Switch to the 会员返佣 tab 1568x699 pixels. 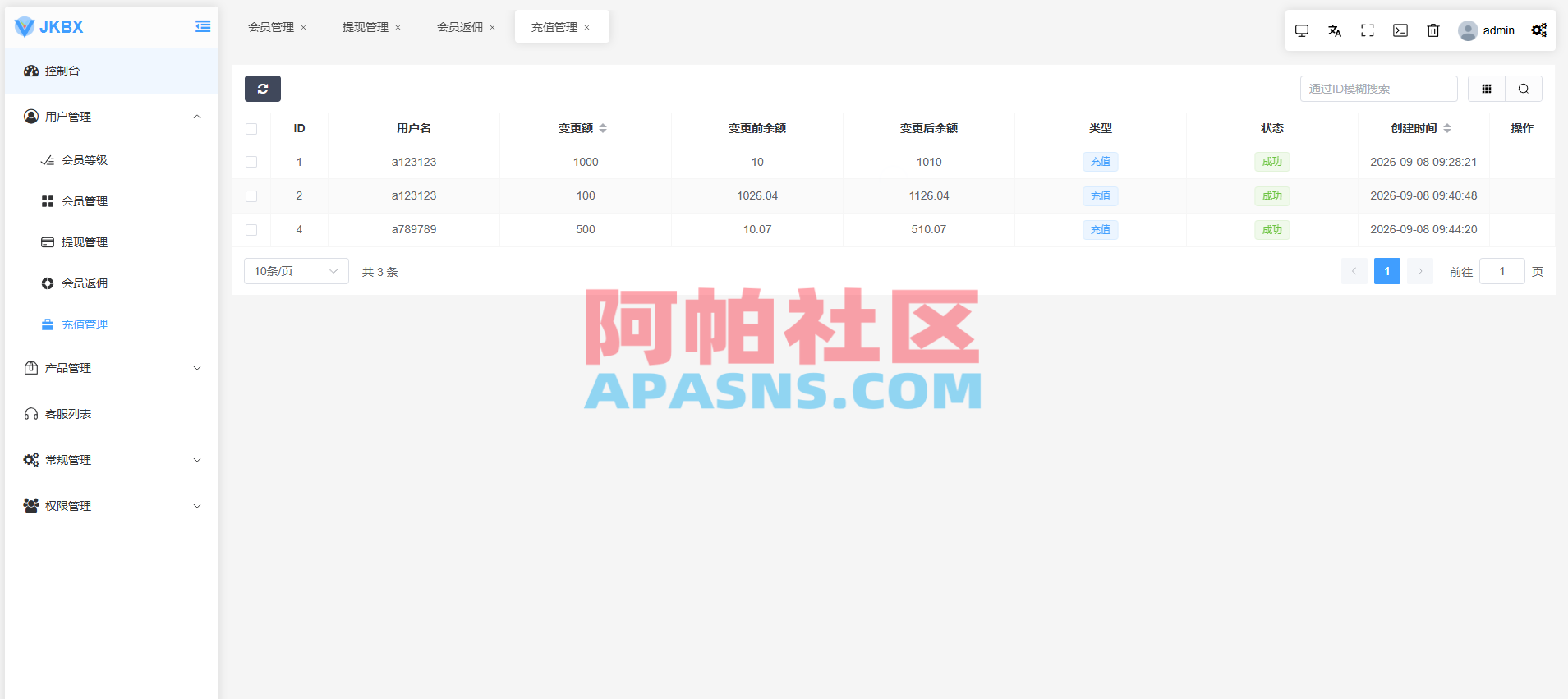[460, 27]
